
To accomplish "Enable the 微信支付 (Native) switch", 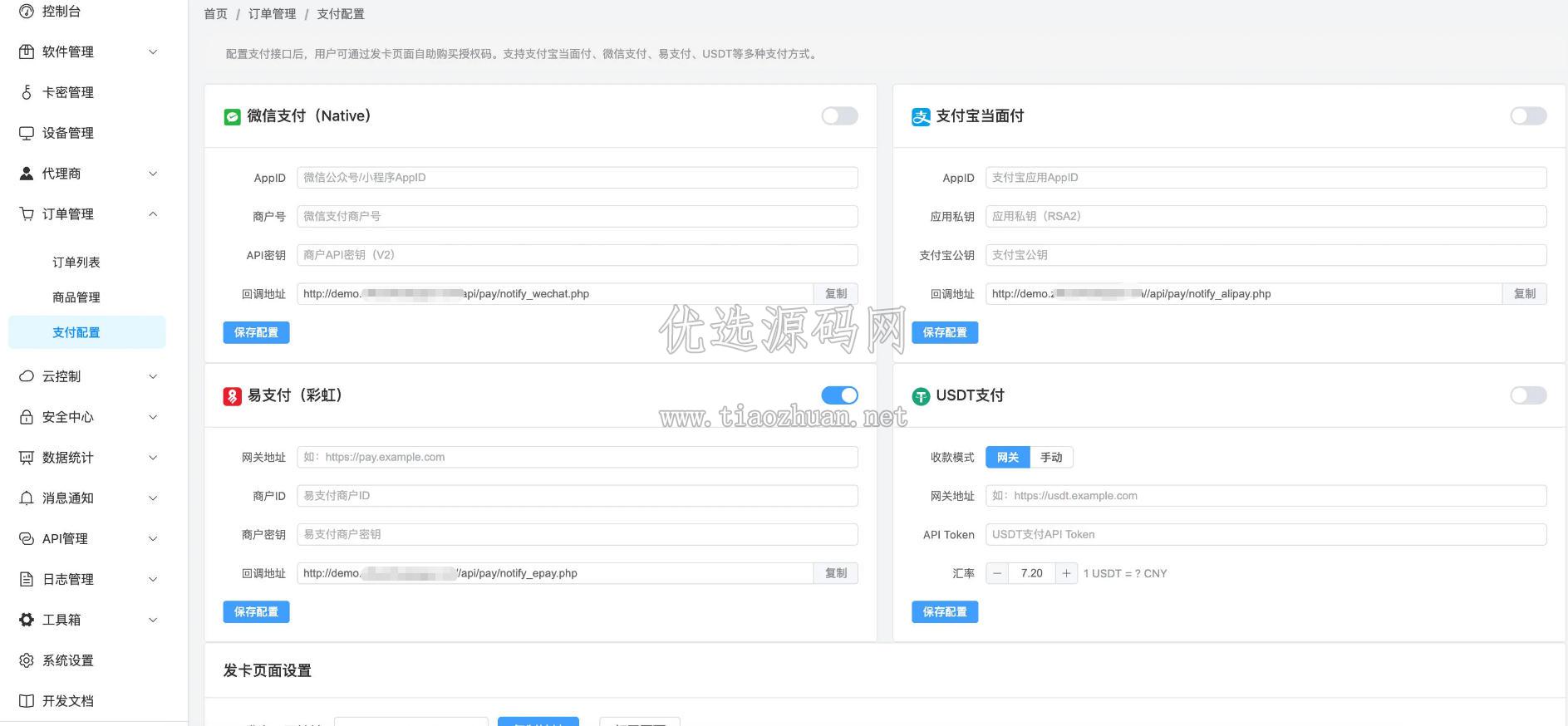I will [839, 115].
